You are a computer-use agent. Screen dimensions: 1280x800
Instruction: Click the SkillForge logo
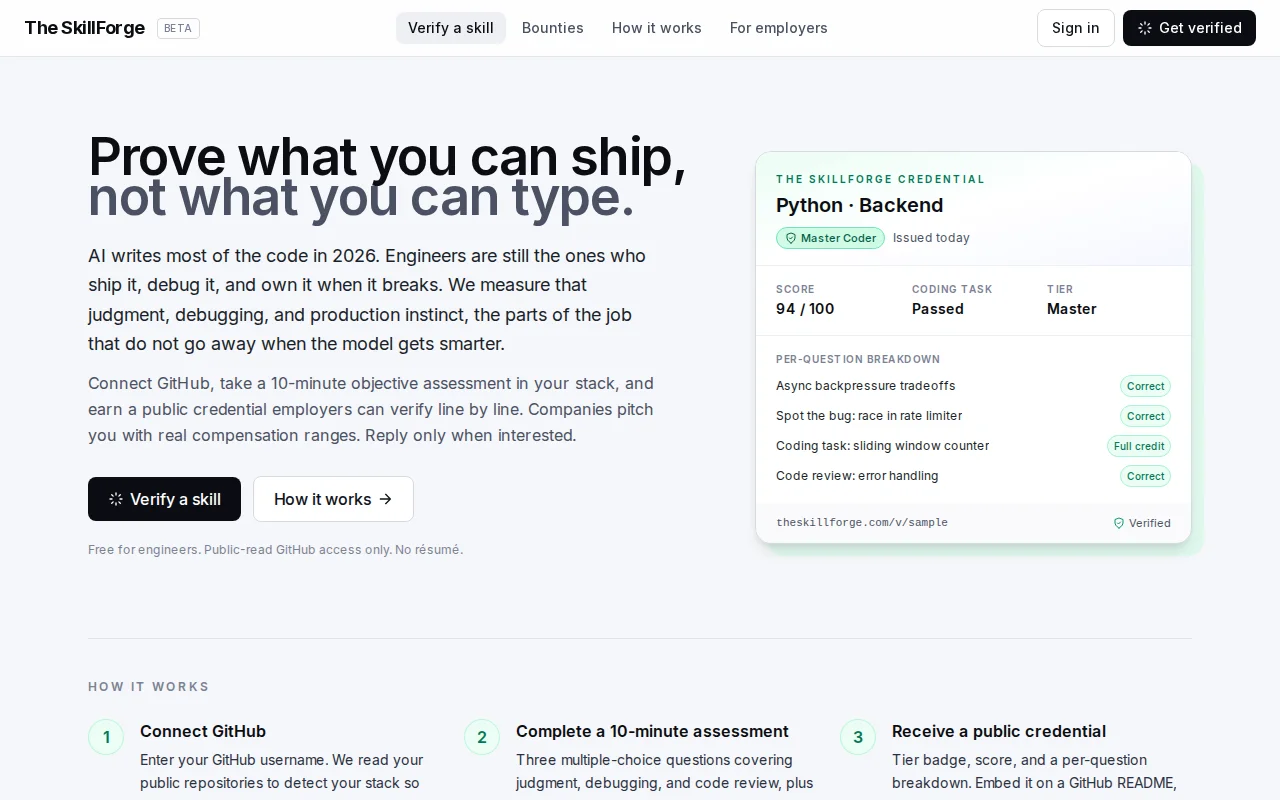(85, 28)
